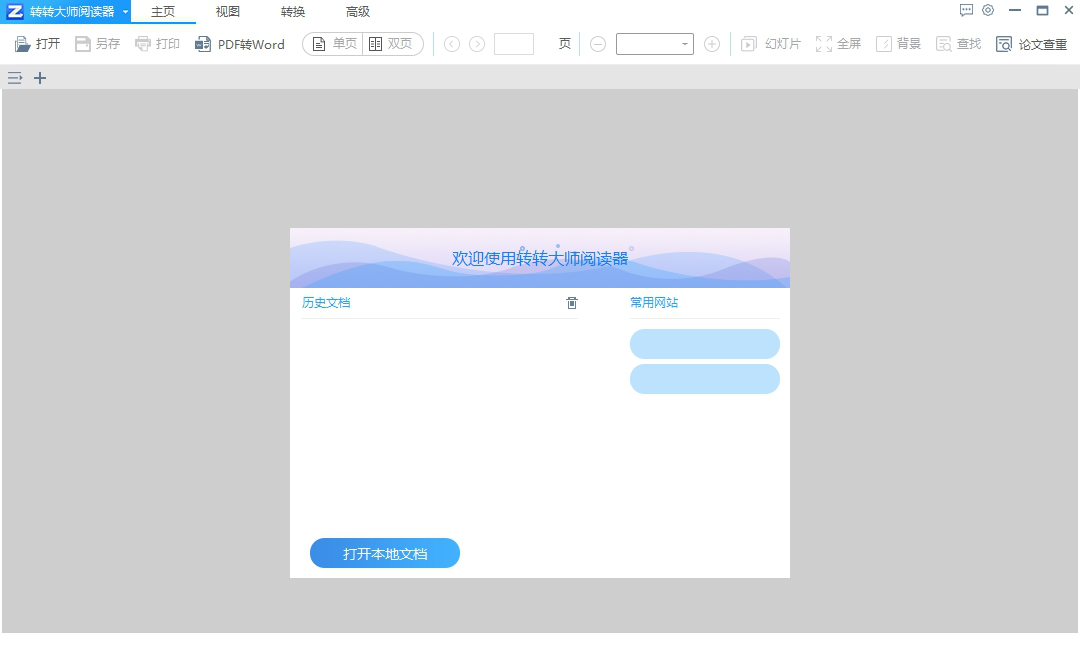Screen dimensions: 1080x658
Task: Open the 视图 view tab
Action: pos(227,12)
